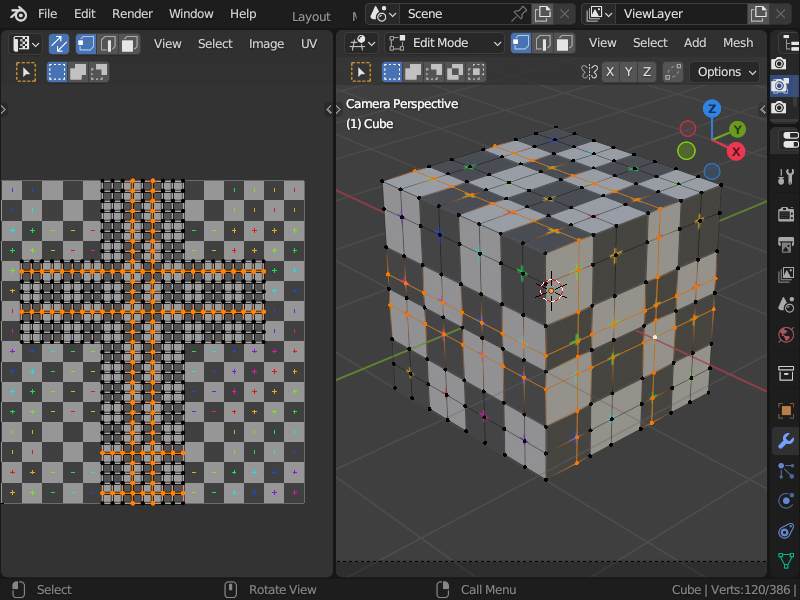Click the Z axis on navigation gizmo
Viewport: 800px width, 600px height.
pyautogui.click(x=712, y=109)
